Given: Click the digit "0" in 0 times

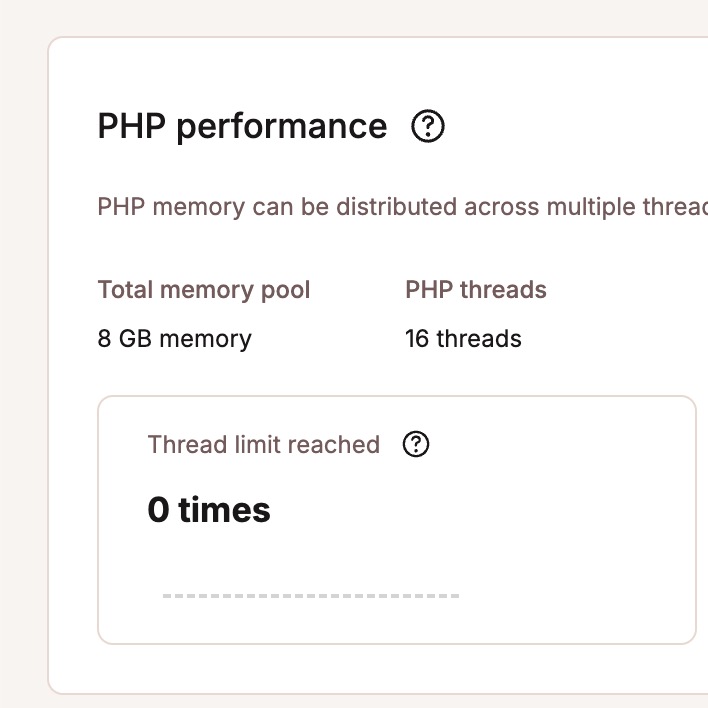Looking at the screenshot, I should [158, 510].
